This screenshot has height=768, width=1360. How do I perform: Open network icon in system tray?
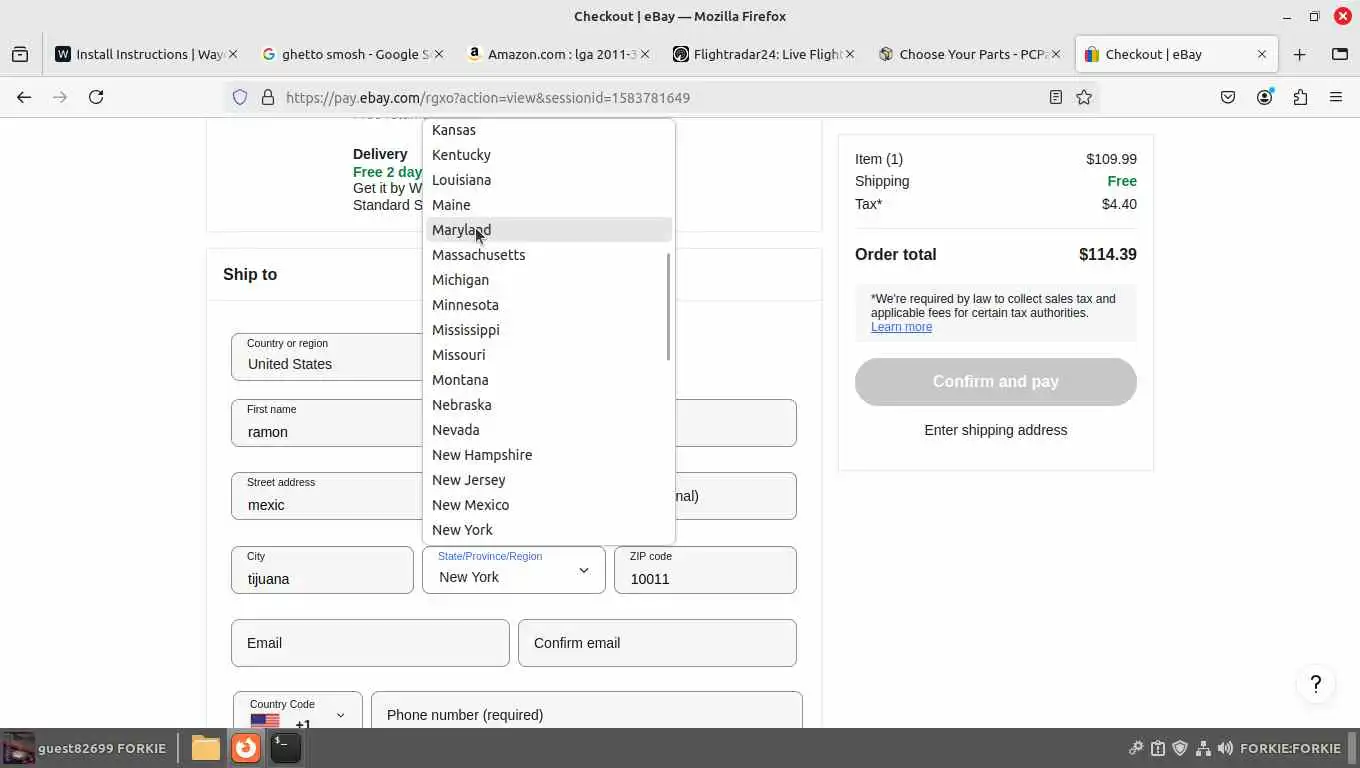coord(1203,748)
